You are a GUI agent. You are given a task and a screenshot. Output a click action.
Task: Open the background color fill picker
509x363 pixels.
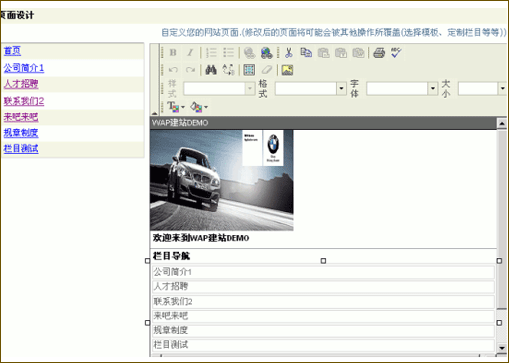199,107
